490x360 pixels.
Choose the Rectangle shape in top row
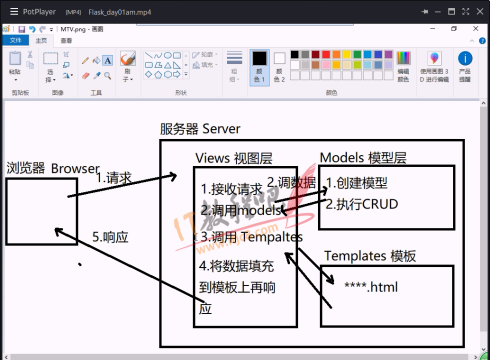pyautogui.click(x=177, y=55)
